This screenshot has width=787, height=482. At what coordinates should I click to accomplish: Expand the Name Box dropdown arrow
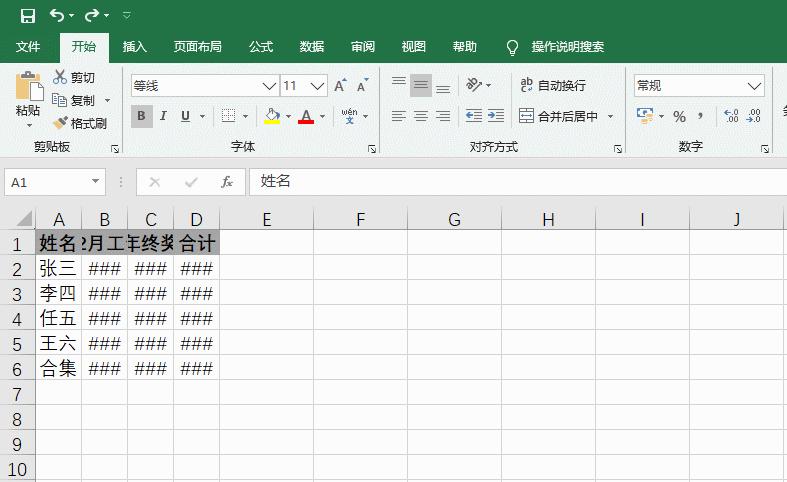pos(95,181)
